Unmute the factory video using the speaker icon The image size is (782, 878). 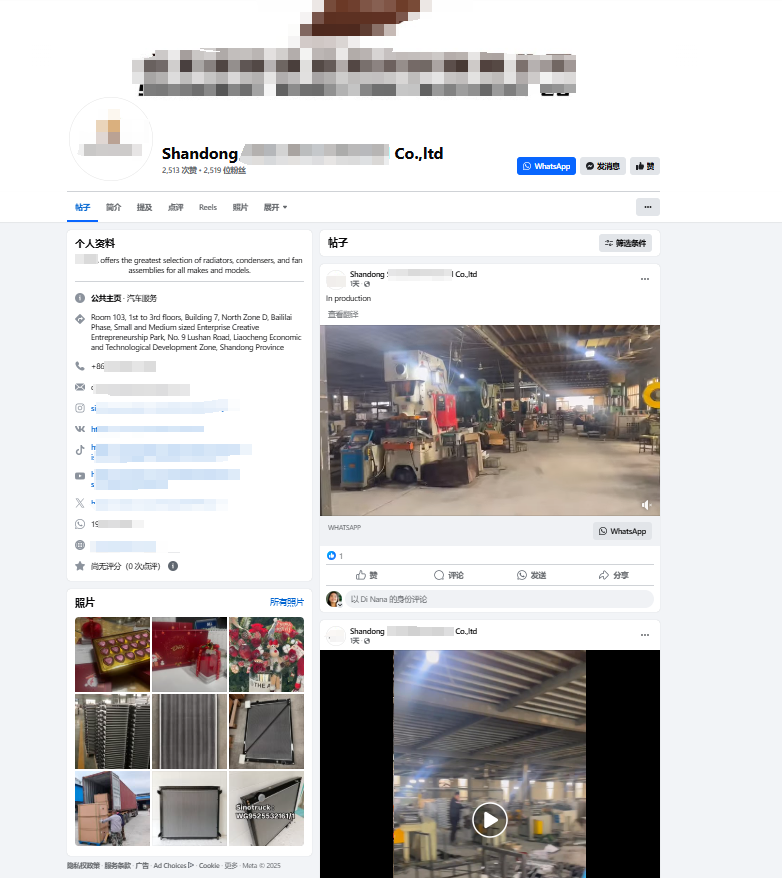click(x=646, y=505)
